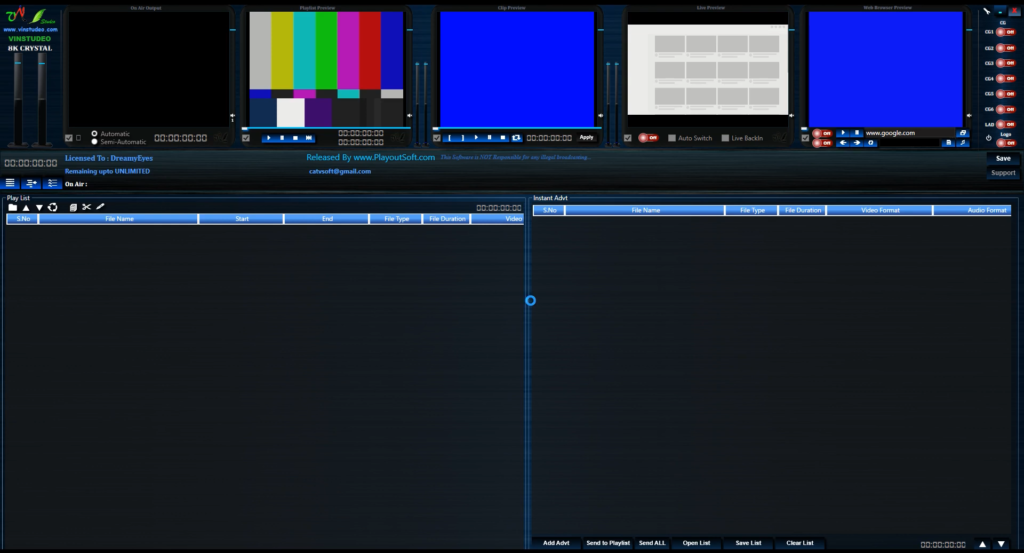
Task: Click the copy pages icon in Play List
Action: pyautogui.click(x=73, y=207)
